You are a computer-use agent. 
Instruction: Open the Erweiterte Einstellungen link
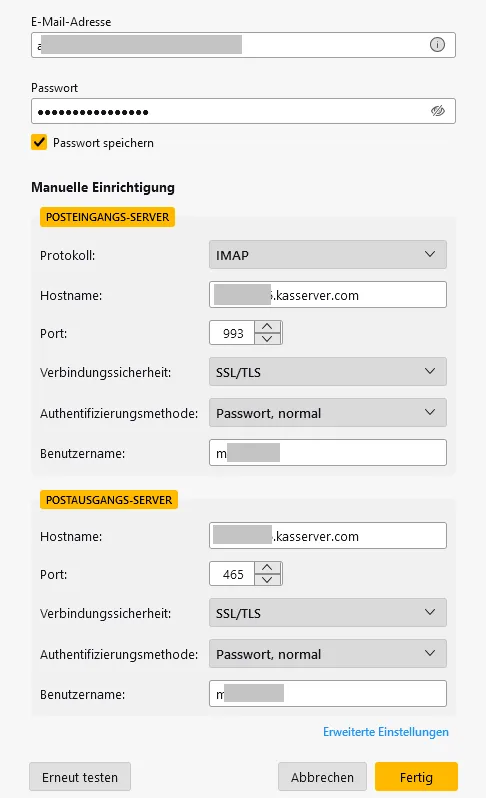point(386,732)
